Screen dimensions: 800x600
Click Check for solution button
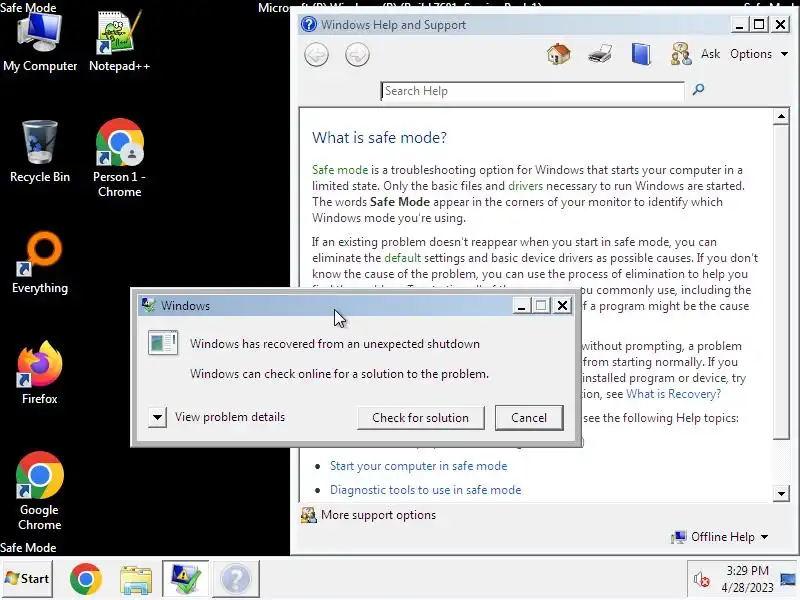pos(420,418)
